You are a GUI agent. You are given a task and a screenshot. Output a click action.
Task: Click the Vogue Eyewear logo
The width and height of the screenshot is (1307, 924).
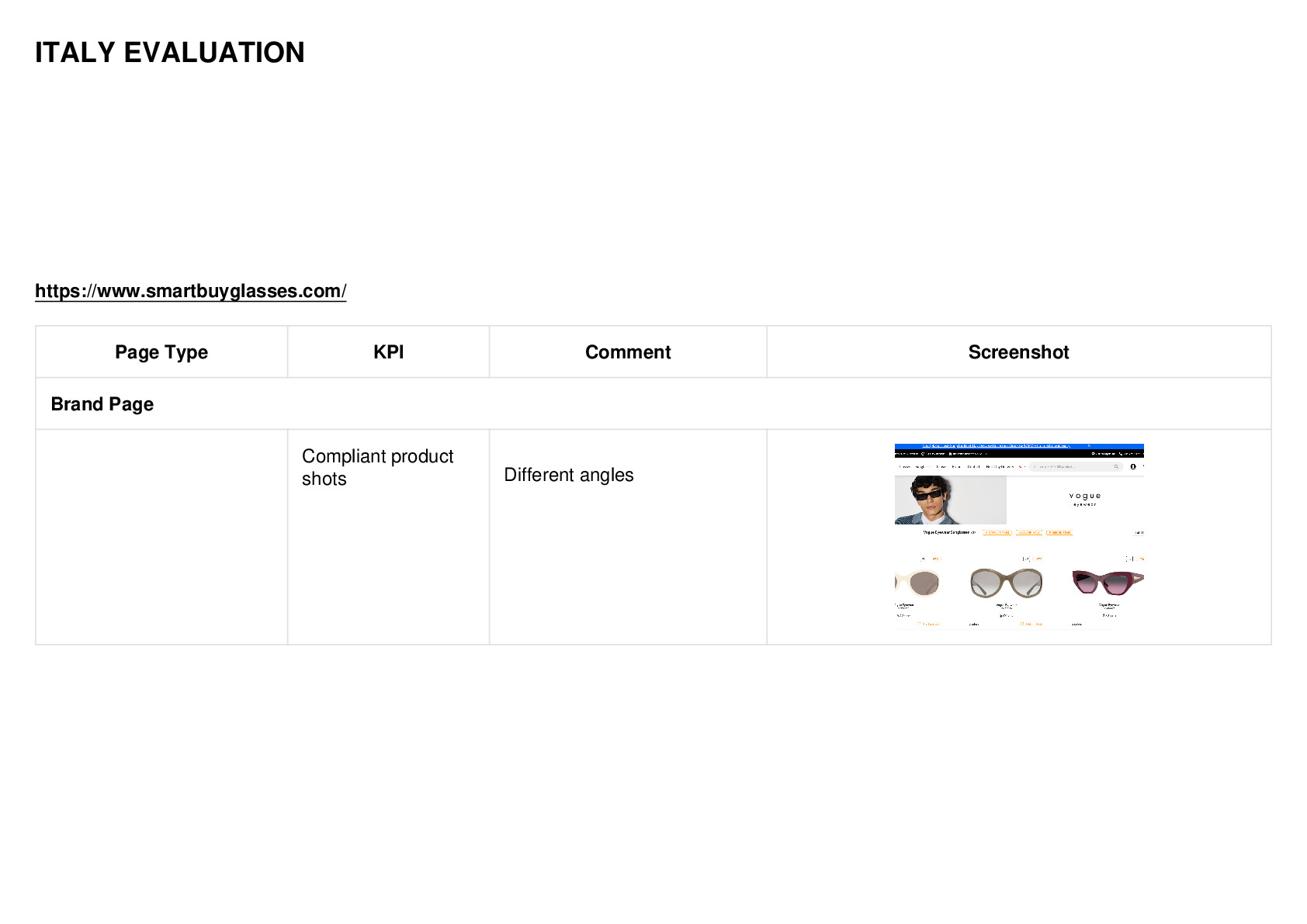1085,499
